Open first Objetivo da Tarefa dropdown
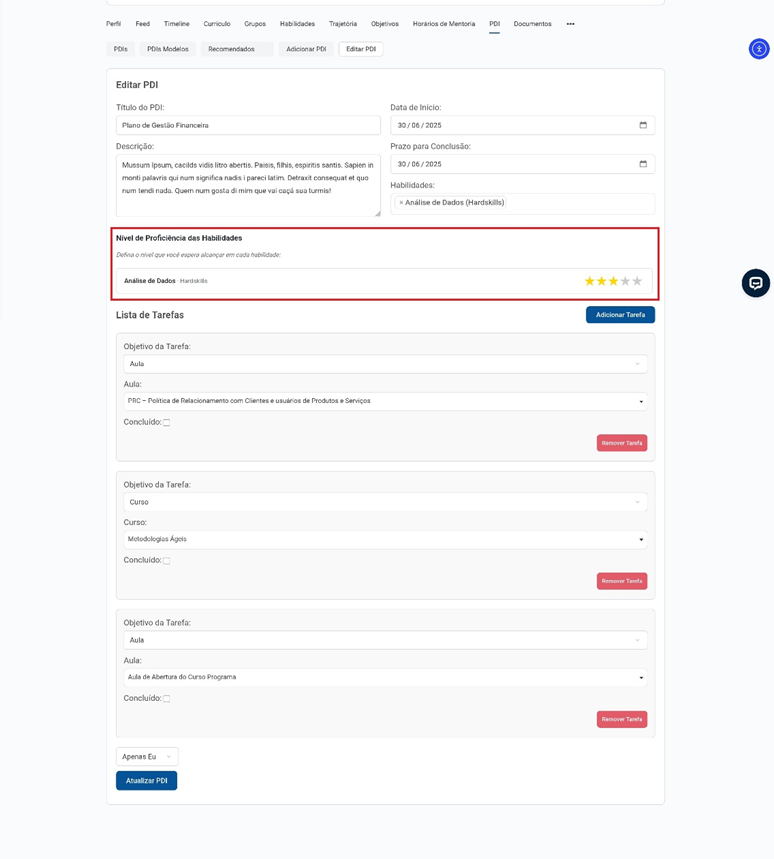Viewport: 774px width, 859px height. pos(385,364)
